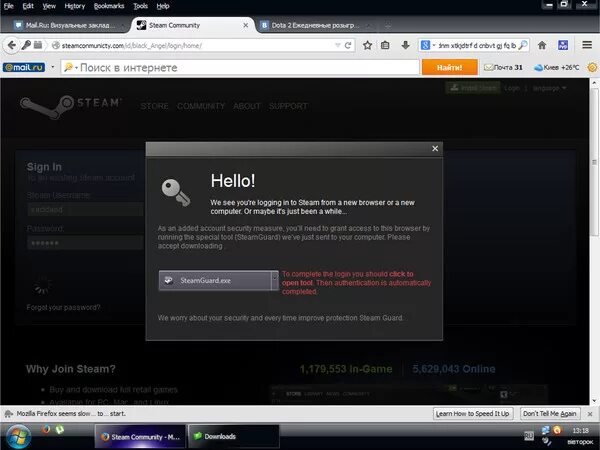Open the bookmarks list icon
Image resolution: width=600 pixels, height=450 pixels.
click(385, 46)
